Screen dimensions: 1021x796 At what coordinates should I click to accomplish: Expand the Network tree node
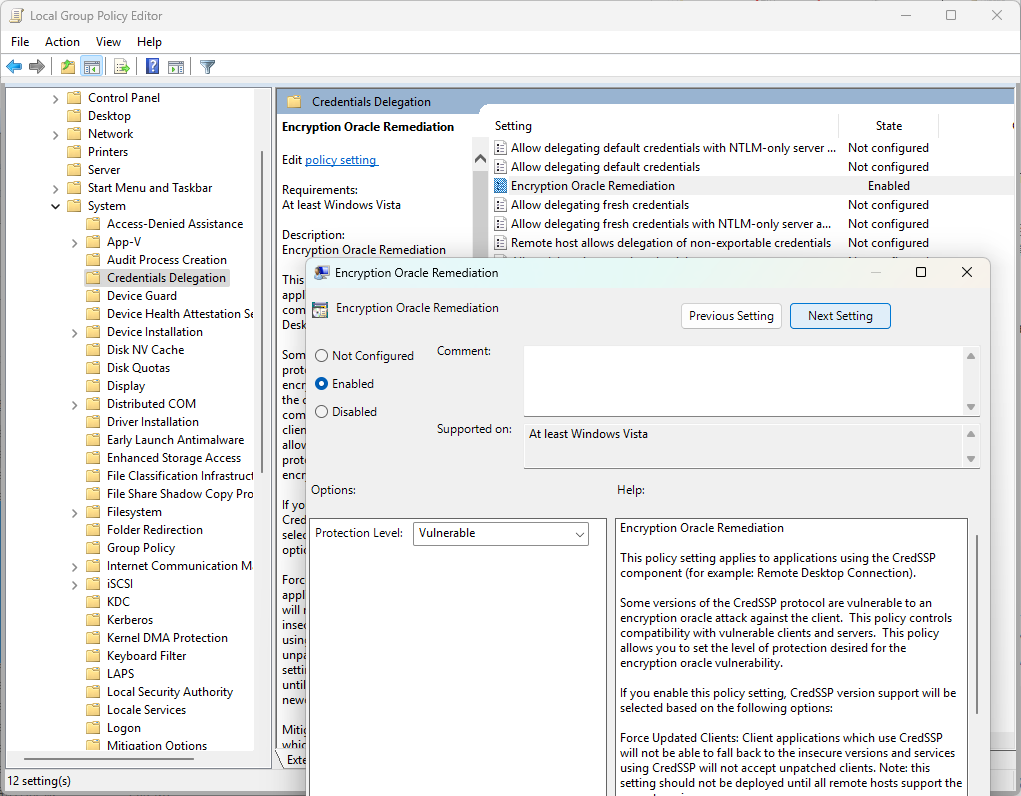[x=55, y=135]
